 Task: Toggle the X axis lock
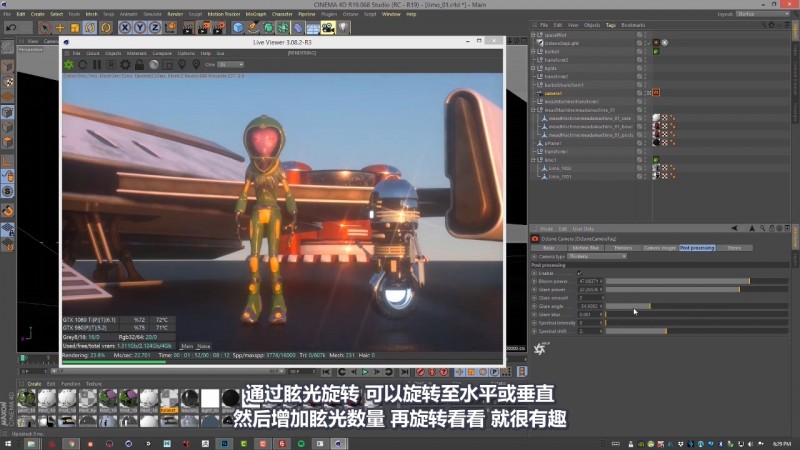click(x=124, y=28)
